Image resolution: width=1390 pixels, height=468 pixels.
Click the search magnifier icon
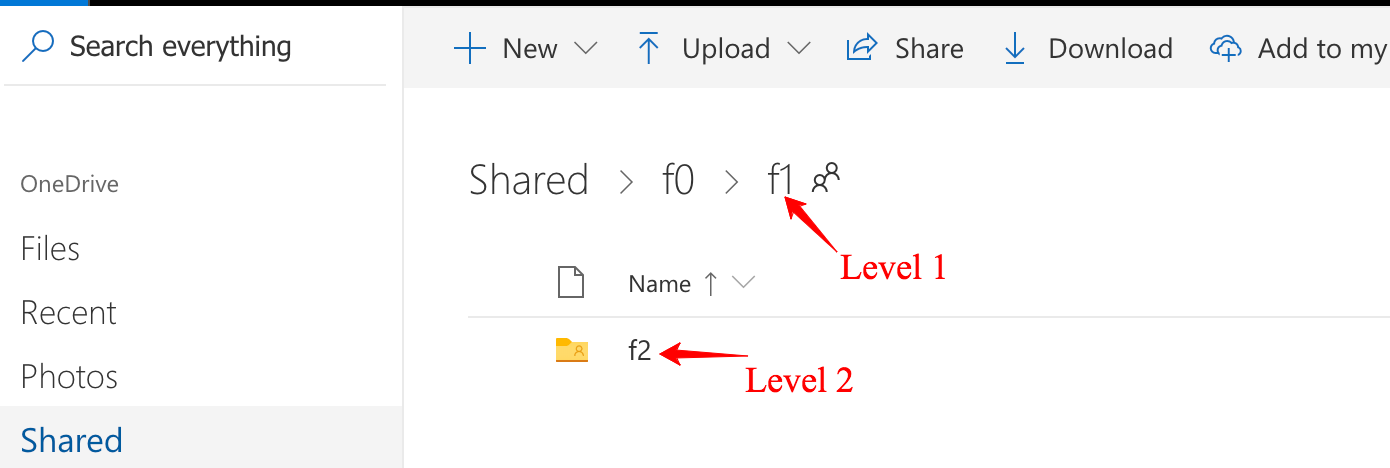37,46
